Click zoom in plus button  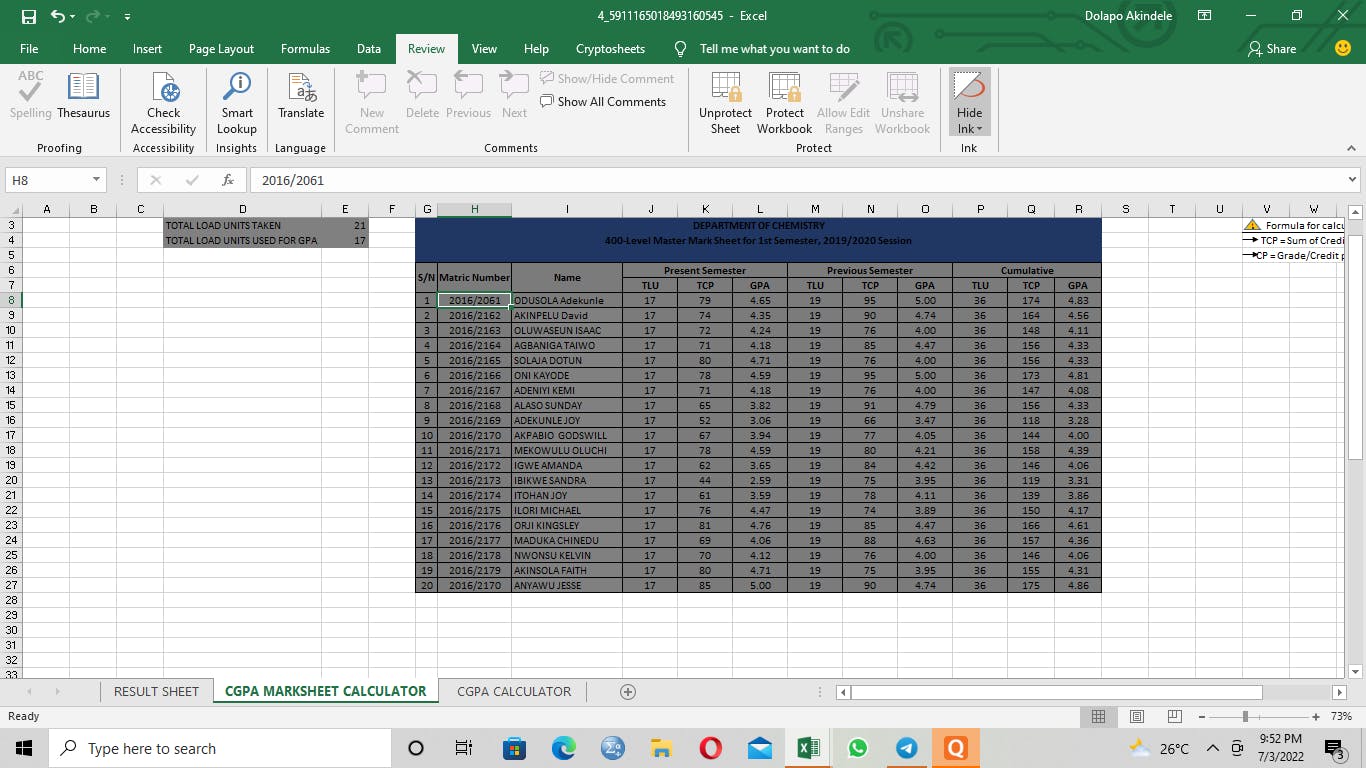(x=1318, y=716)
